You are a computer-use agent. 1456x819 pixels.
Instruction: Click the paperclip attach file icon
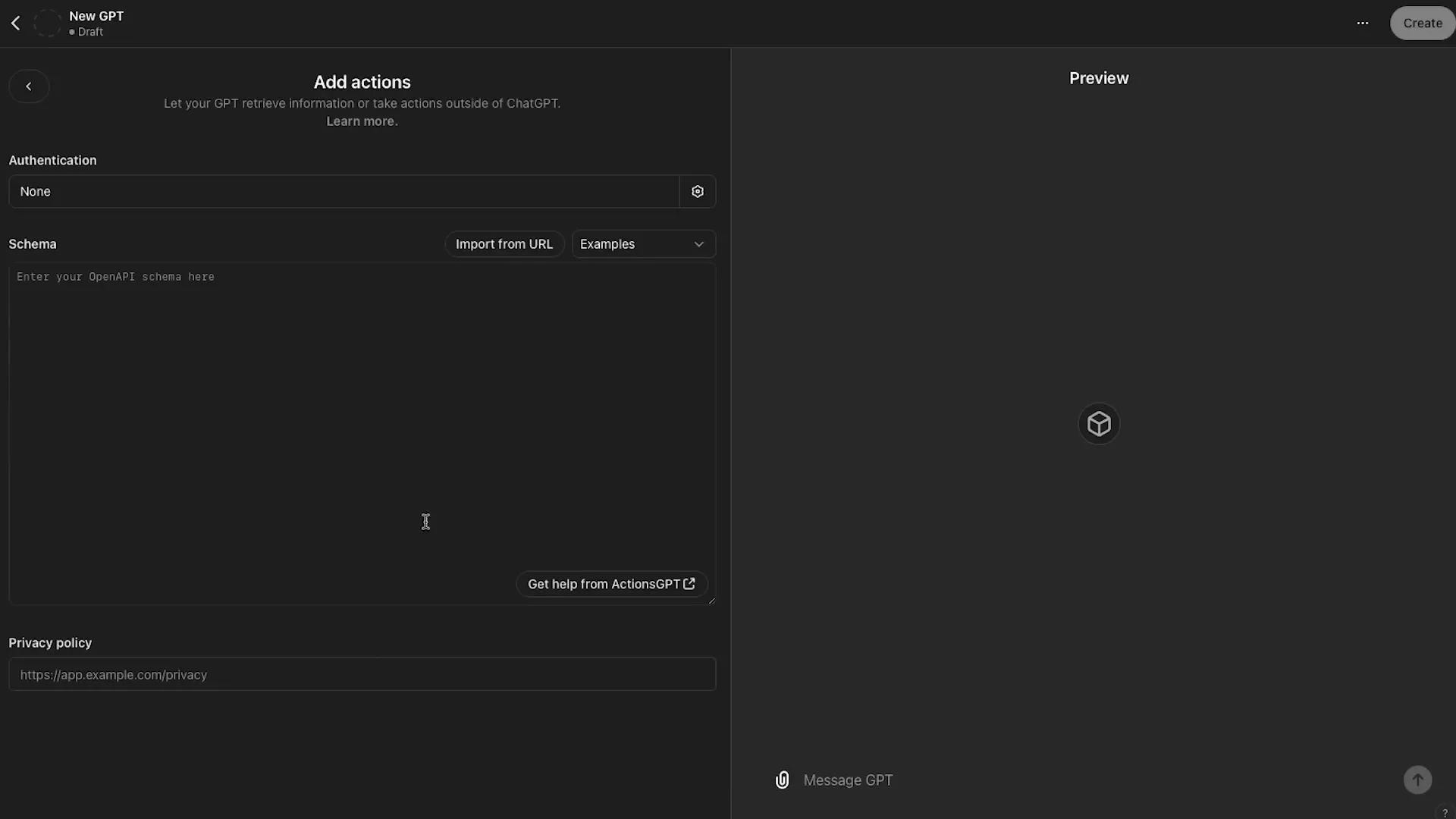coord(782,780)
